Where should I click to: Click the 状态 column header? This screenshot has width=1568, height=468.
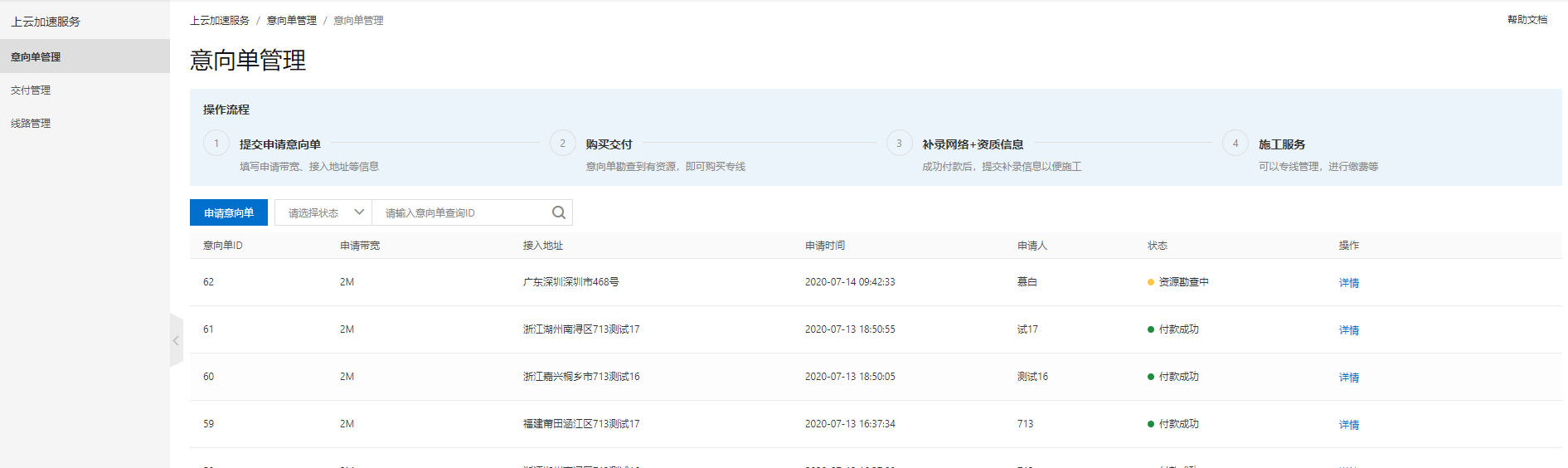click(1158, 245)
